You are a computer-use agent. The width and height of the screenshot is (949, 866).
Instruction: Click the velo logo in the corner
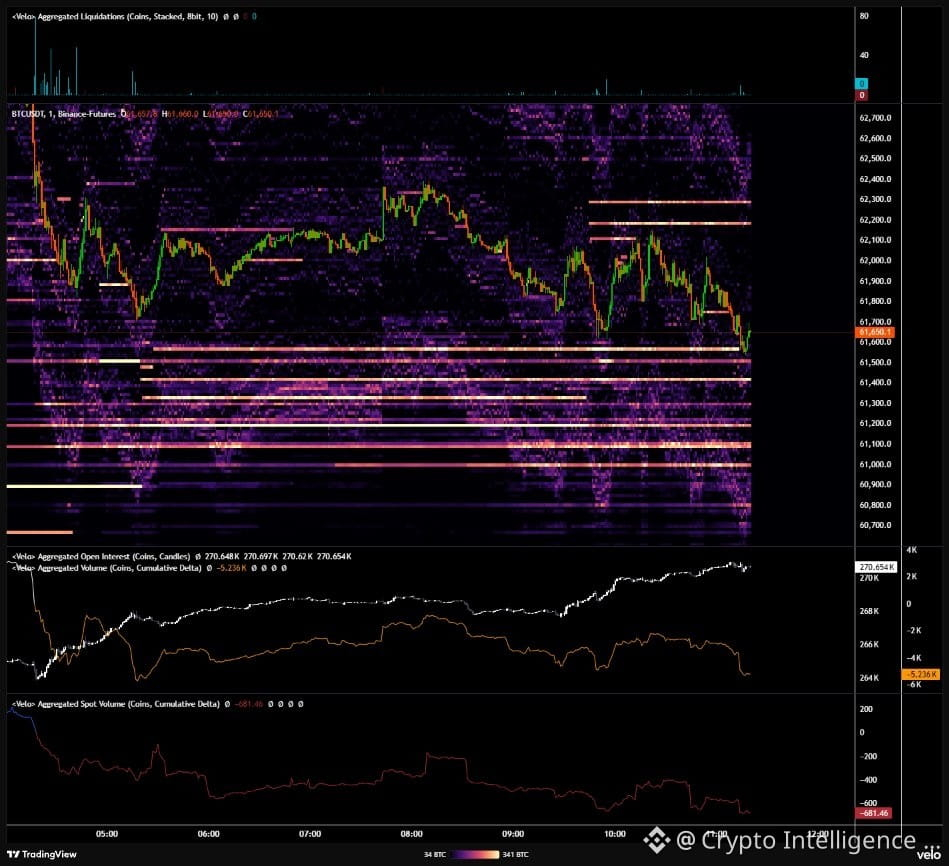tap(929, 854)
